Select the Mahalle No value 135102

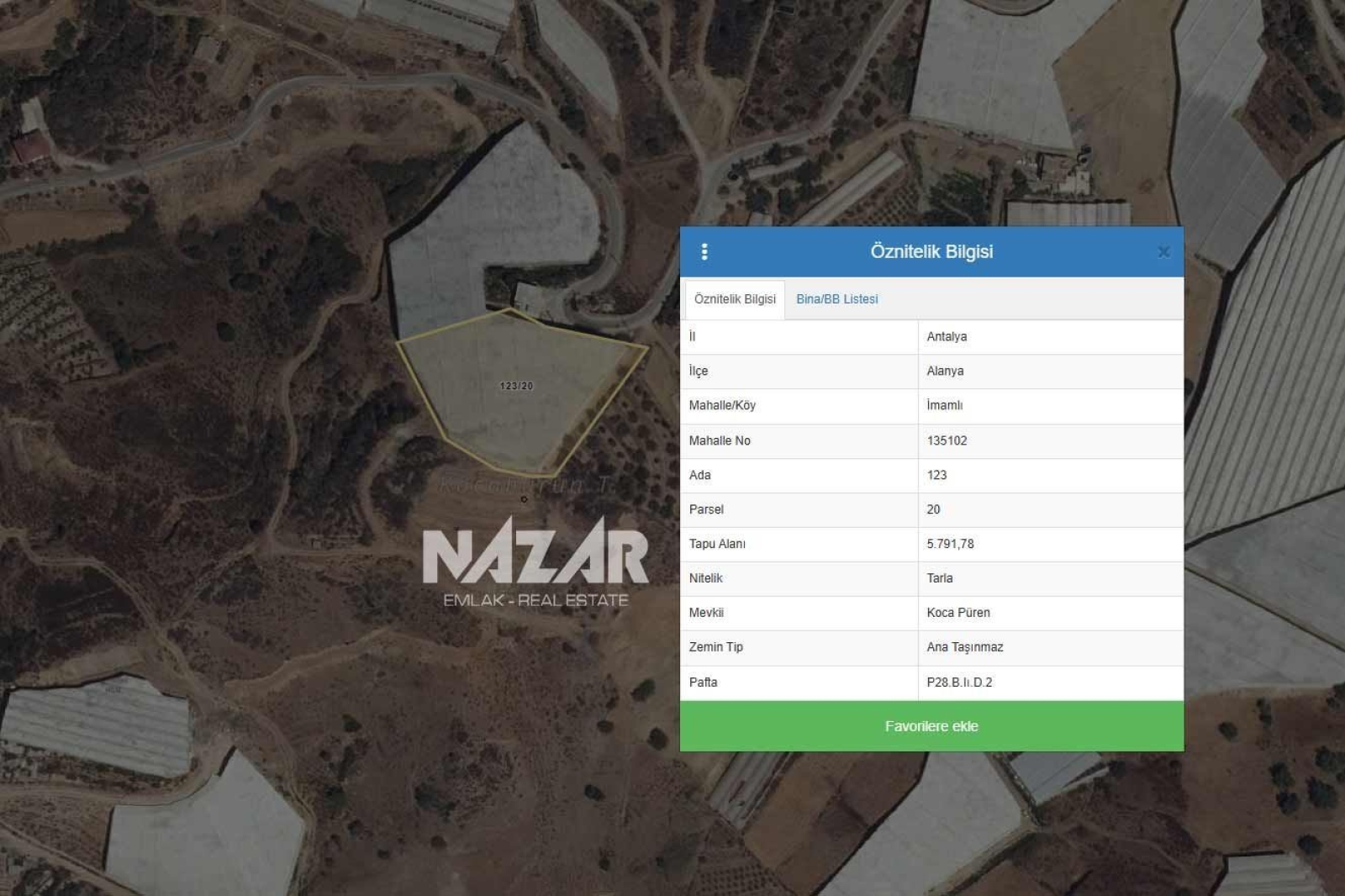tap(947, 440)
